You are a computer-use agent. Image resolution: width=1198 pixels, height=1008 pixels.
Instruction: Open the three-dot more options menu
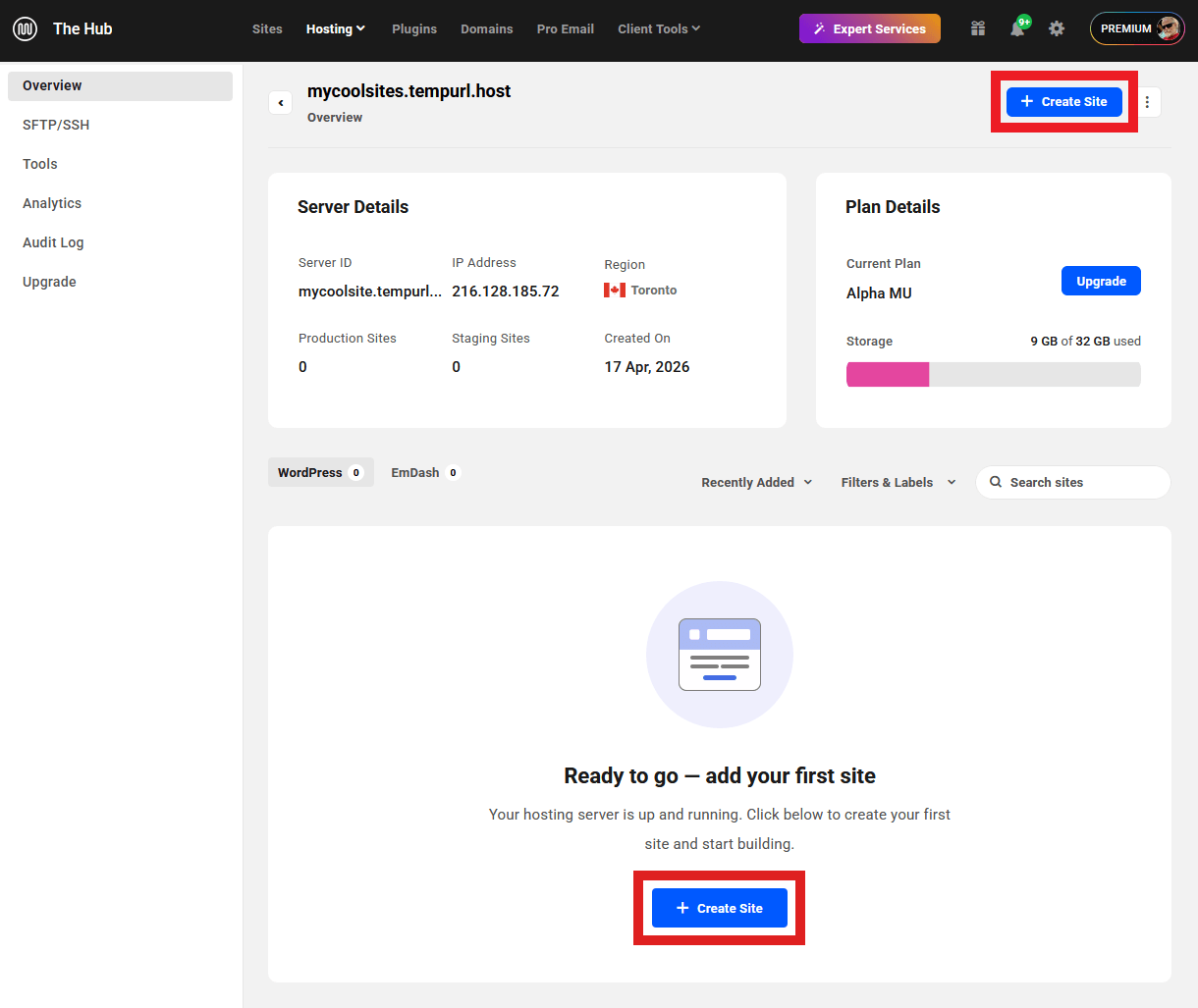click(1147, 102)
